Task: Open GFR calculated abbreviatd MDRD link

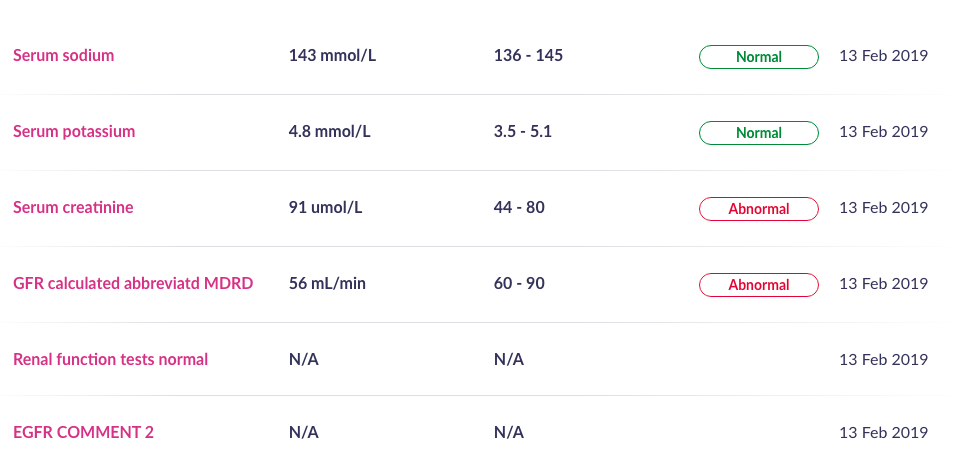Action: click(x=133, y=284)
